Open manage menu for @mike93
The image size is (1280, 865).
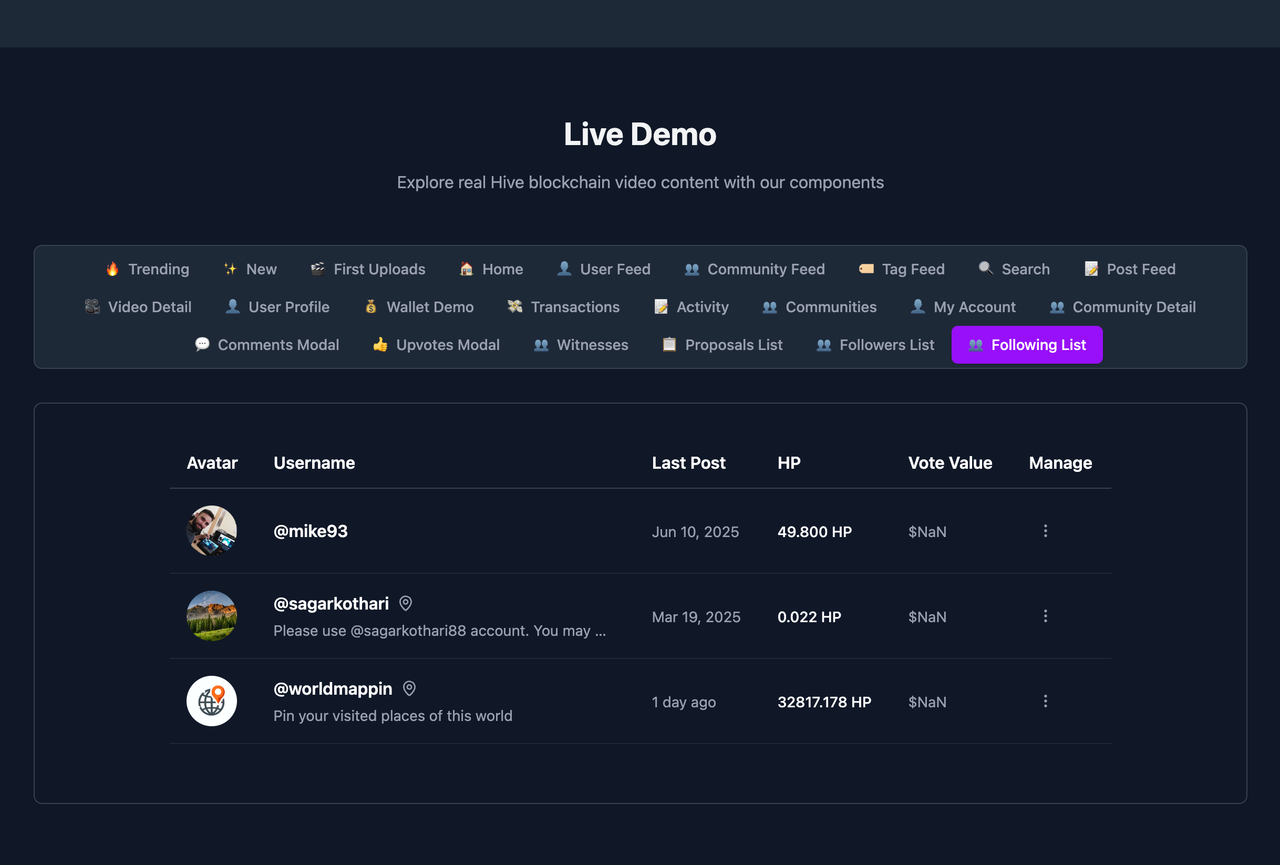tap(1045, 531)
